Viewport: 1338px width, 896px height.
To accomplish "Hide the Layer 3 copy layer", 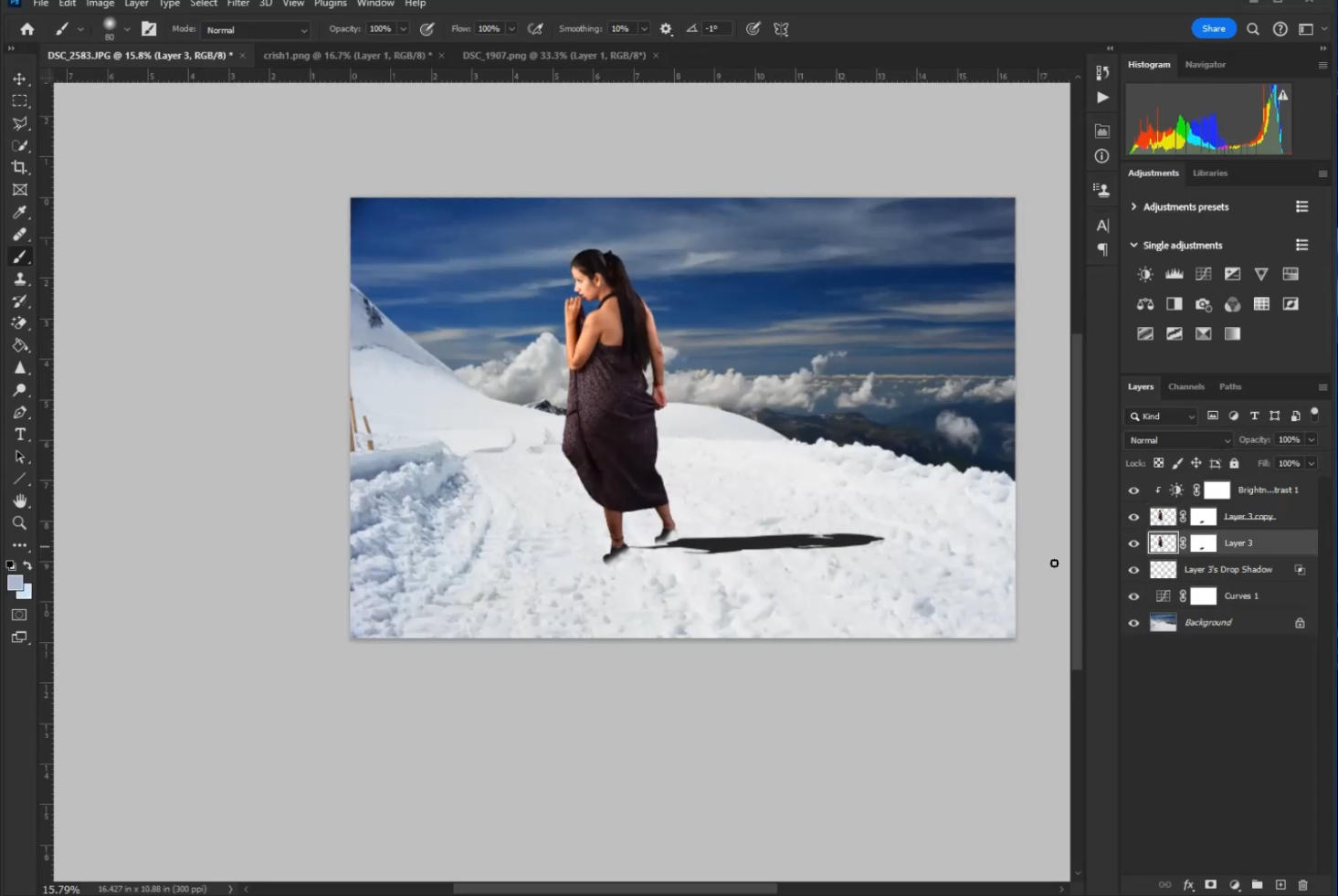I will point(1133,517).
